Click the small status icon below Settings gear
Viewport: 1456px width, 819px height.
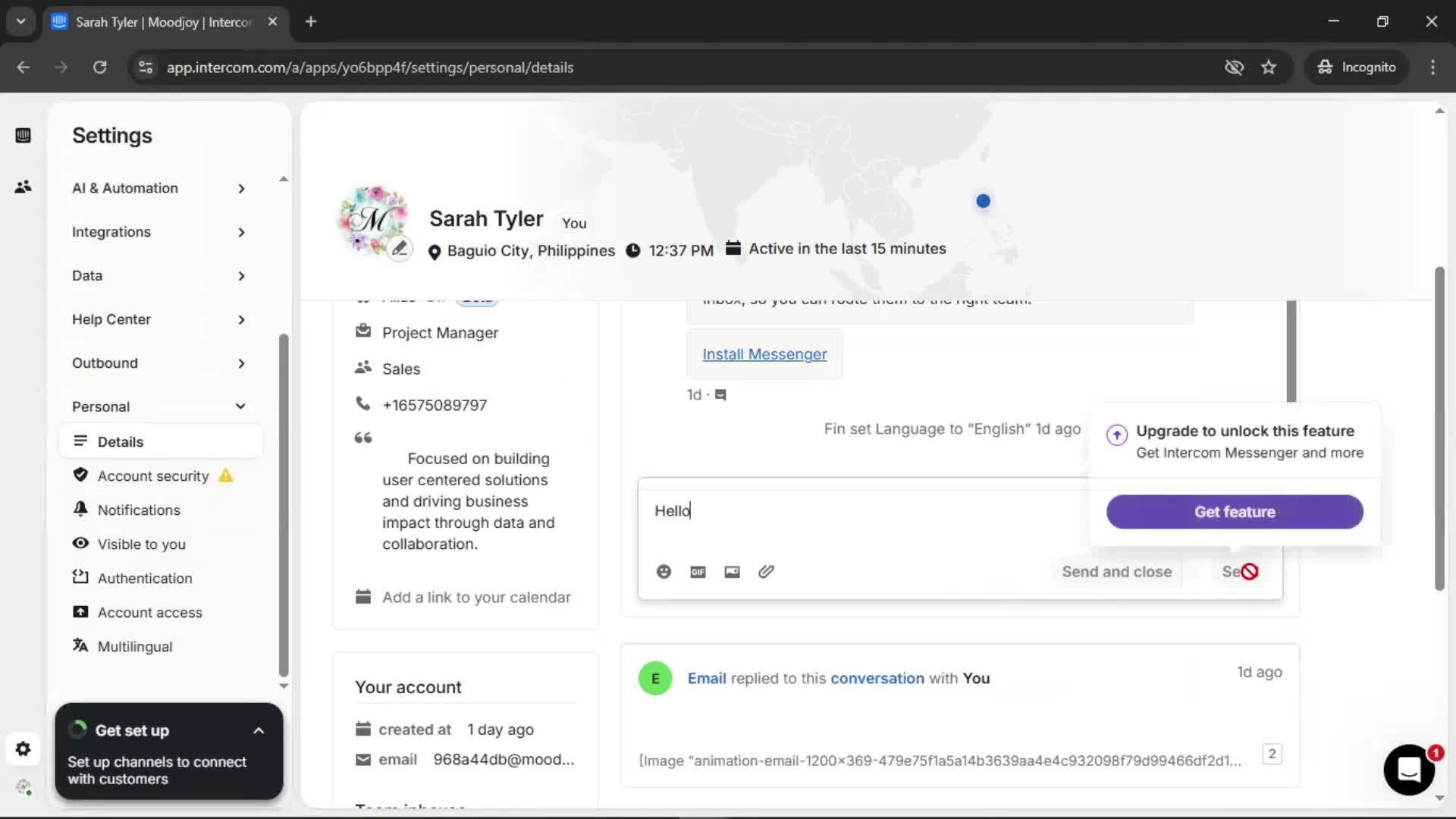24,787
